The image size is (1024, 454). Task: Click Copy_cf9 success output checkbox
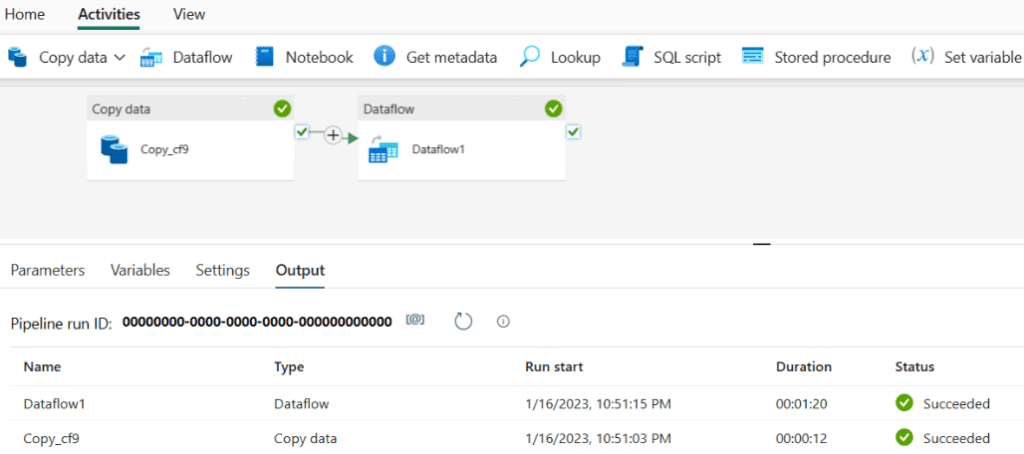[301, 133]
